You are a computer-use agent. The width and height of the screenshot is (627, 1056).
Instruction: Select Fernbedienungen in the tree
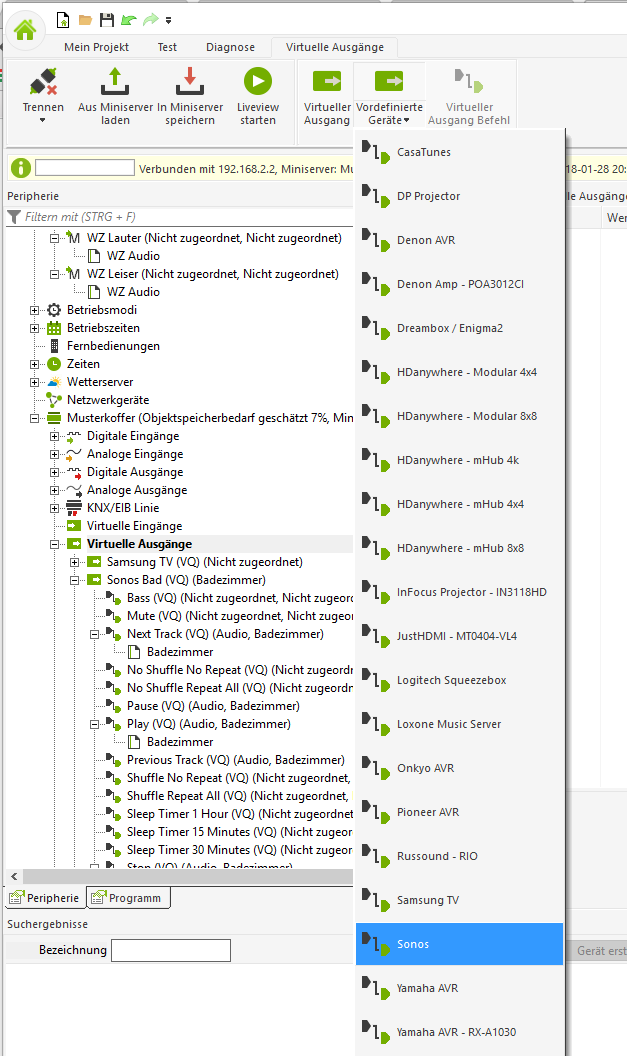(113, 346)
